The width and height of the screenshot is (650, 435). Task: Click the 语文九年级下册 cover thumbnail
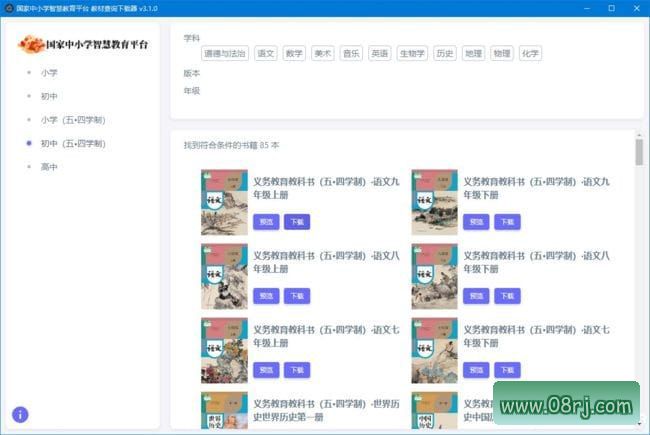(434, 202)
